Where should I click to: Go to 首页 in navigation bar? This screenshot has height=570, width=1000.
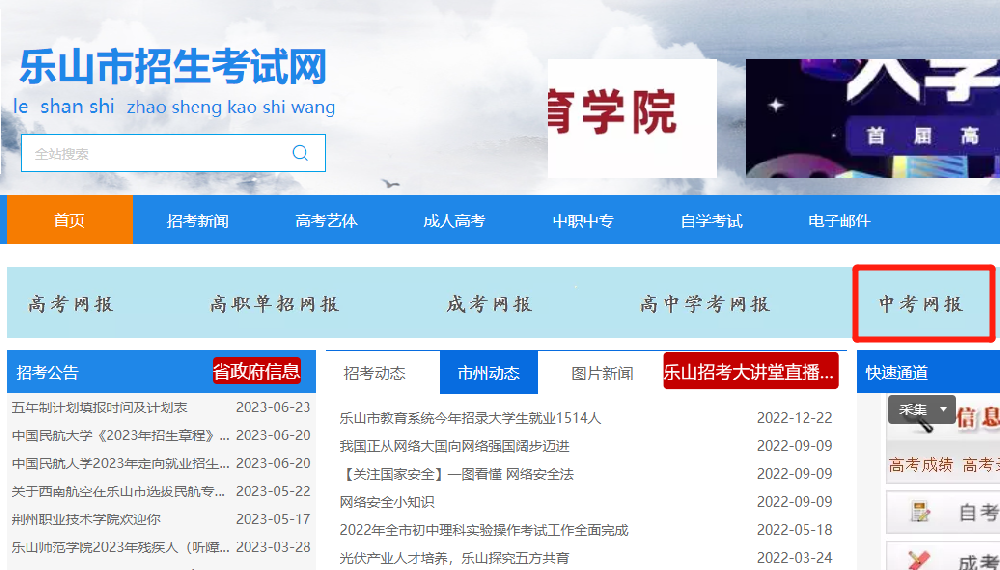69,220
